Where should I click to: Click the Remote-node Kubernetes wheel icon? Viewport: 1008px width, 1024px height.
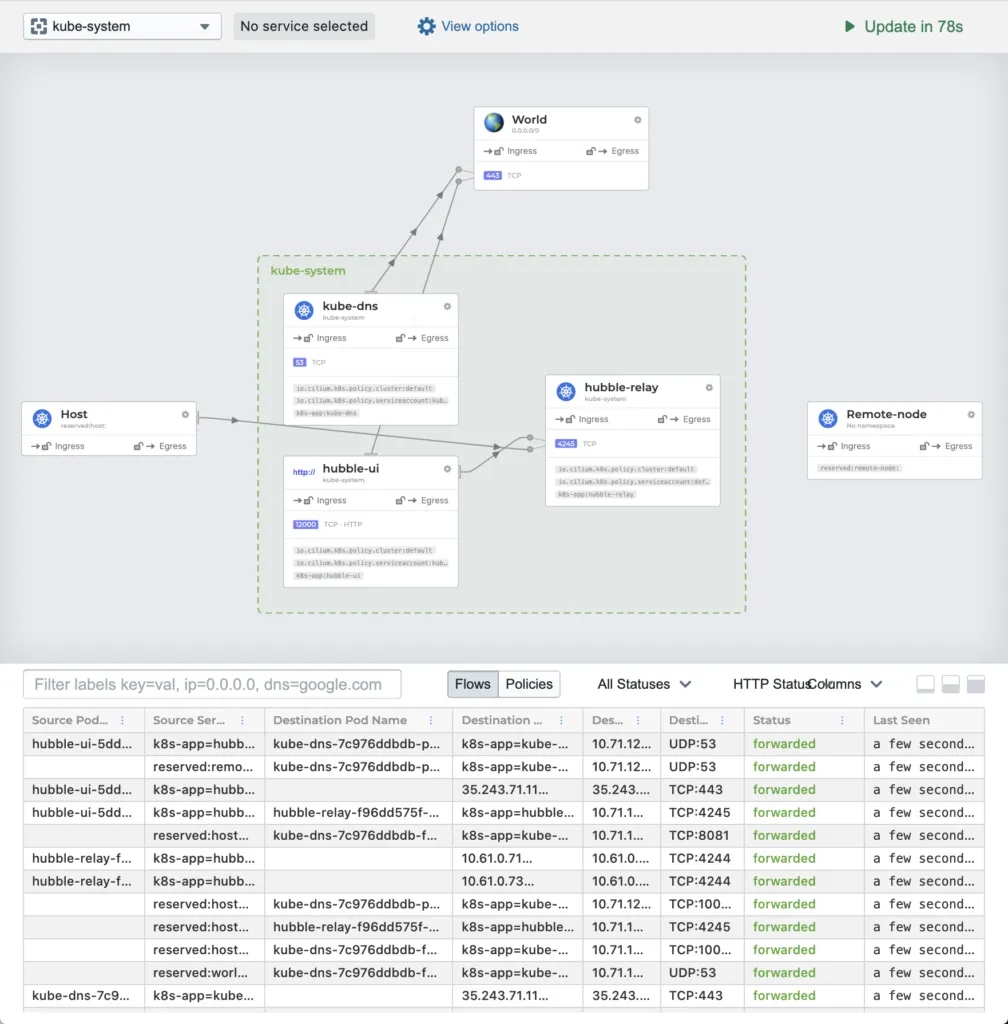click(828, 418)
